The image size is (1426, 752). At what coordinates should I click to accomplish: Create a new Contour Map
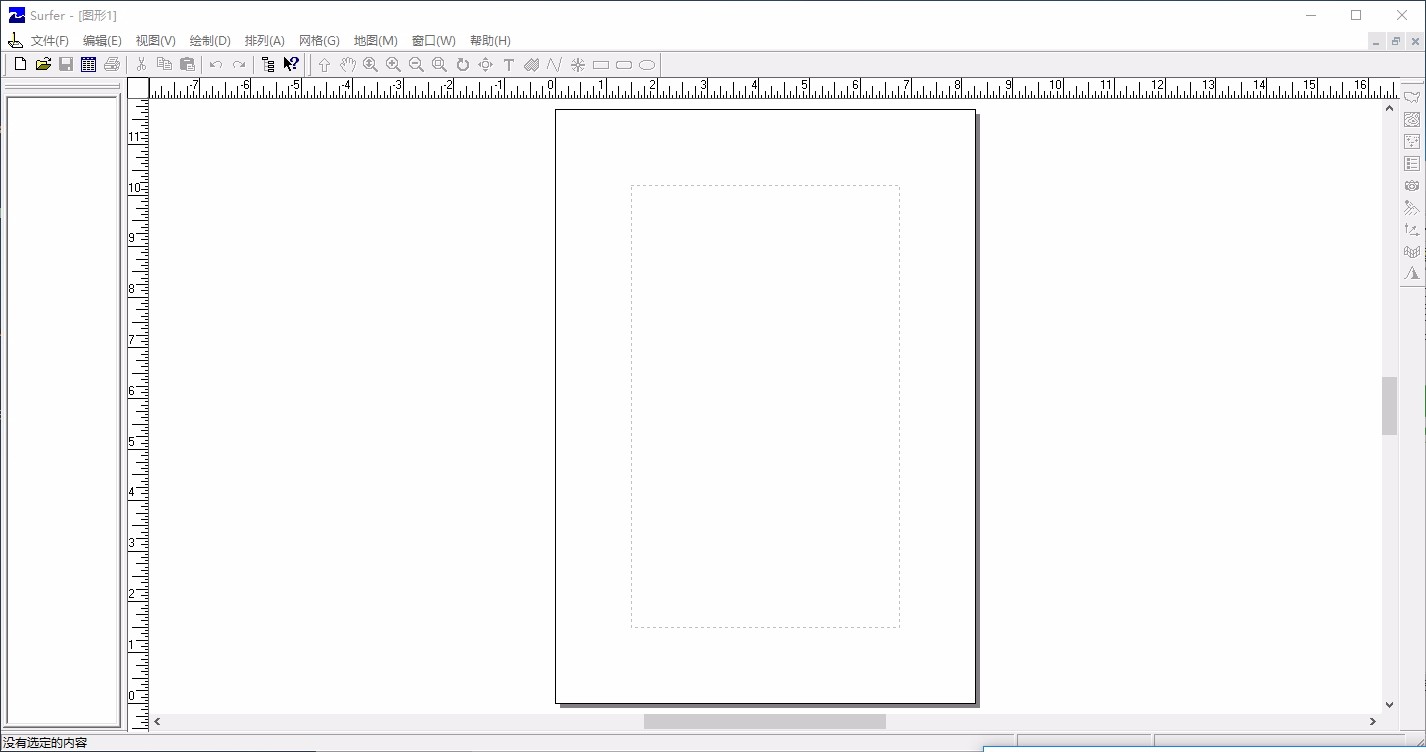click(x=1411, y=119)
